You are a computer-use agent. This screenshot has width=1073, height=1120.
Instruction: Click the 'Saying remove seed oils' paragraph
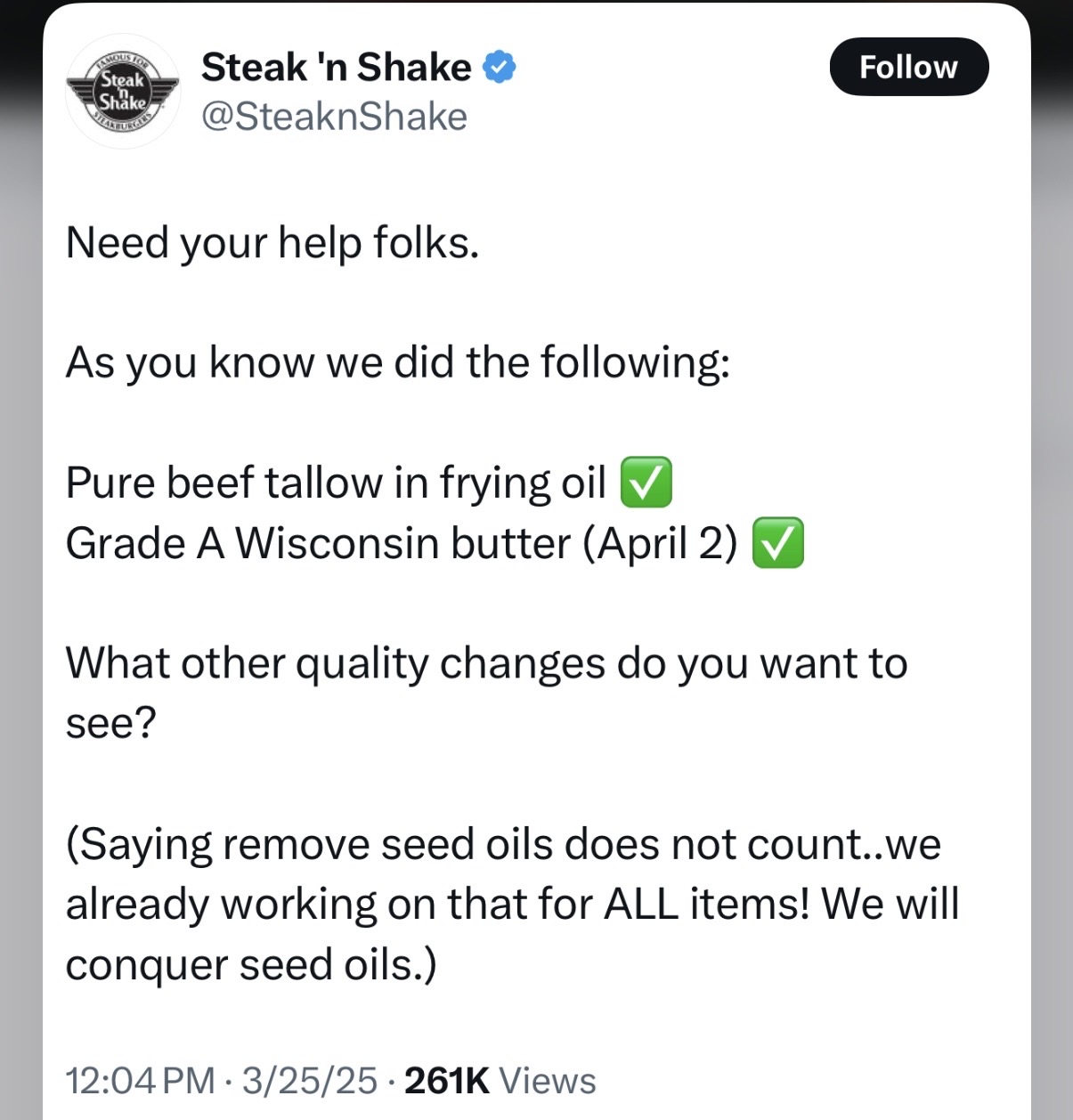(512, 905)
